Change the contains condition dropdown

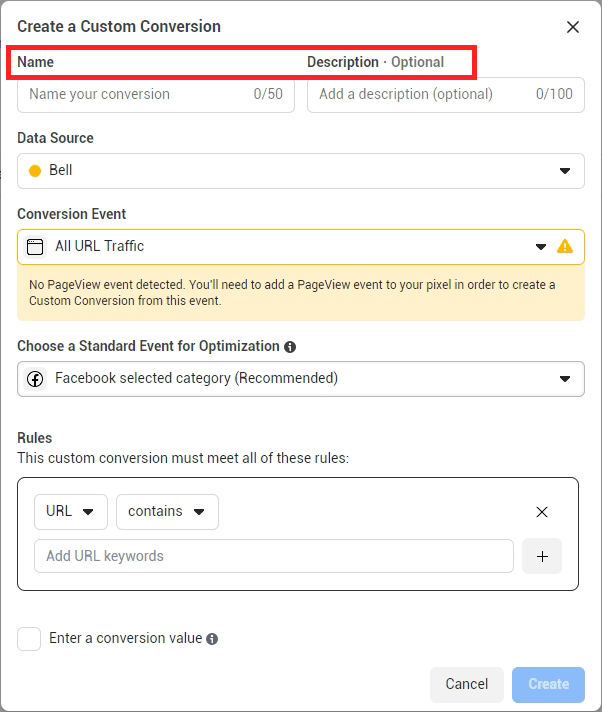(167, 512)
